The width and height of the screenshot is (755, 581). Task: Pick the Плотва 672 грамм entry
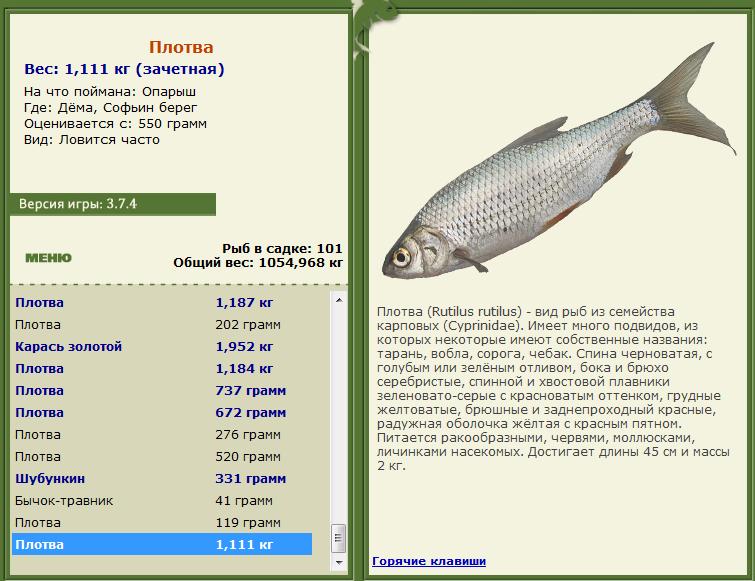[x=162, y=413]
